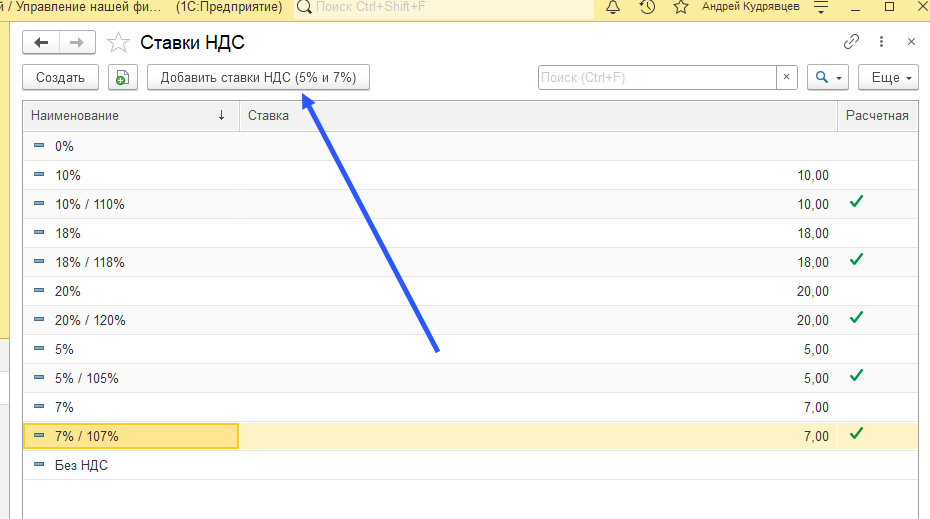Open favorites star in title bar
Image resolution: width=930 pixels, height=519 pixels.
pos(681,7)
